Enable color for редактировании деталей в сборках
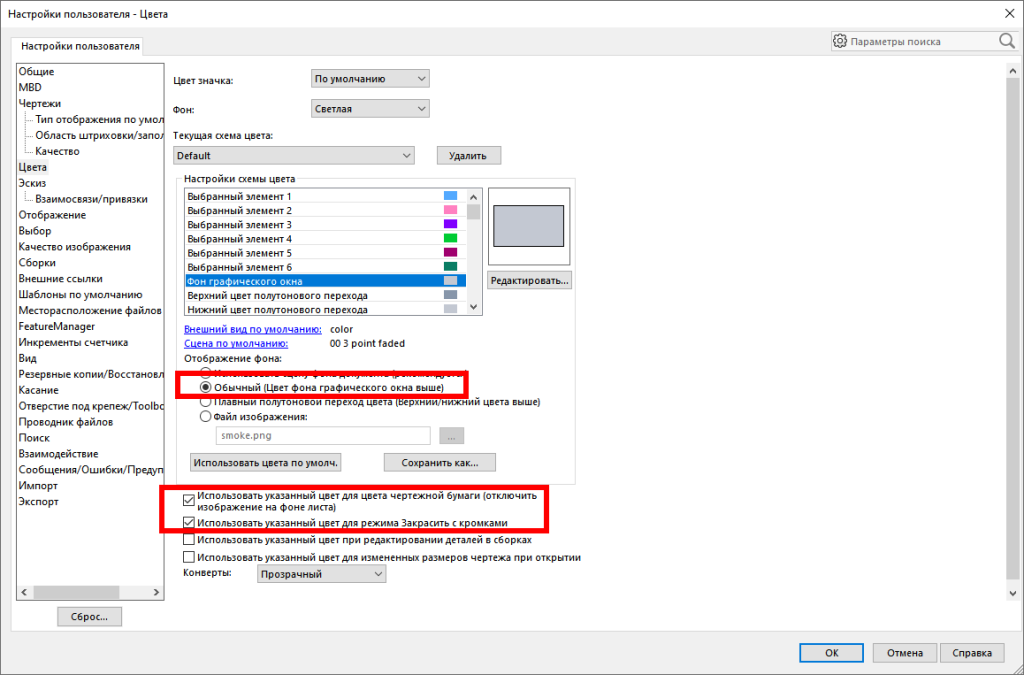 pyautogui.click(x=189, y=540)
